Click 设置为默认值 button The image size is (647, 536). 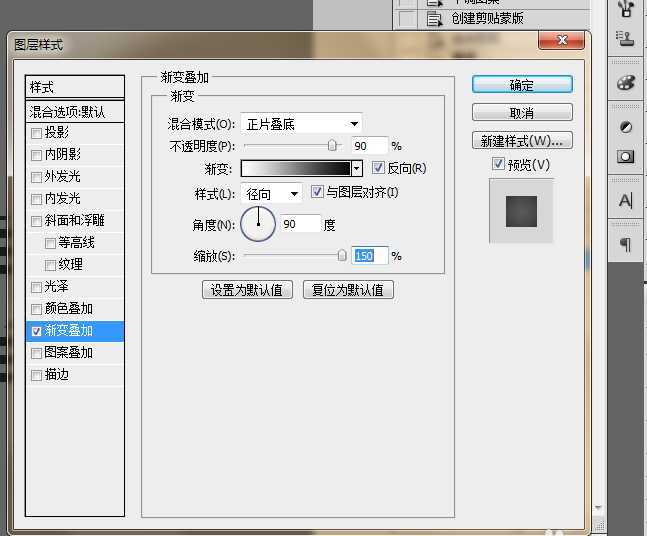(x=247, y=290)
